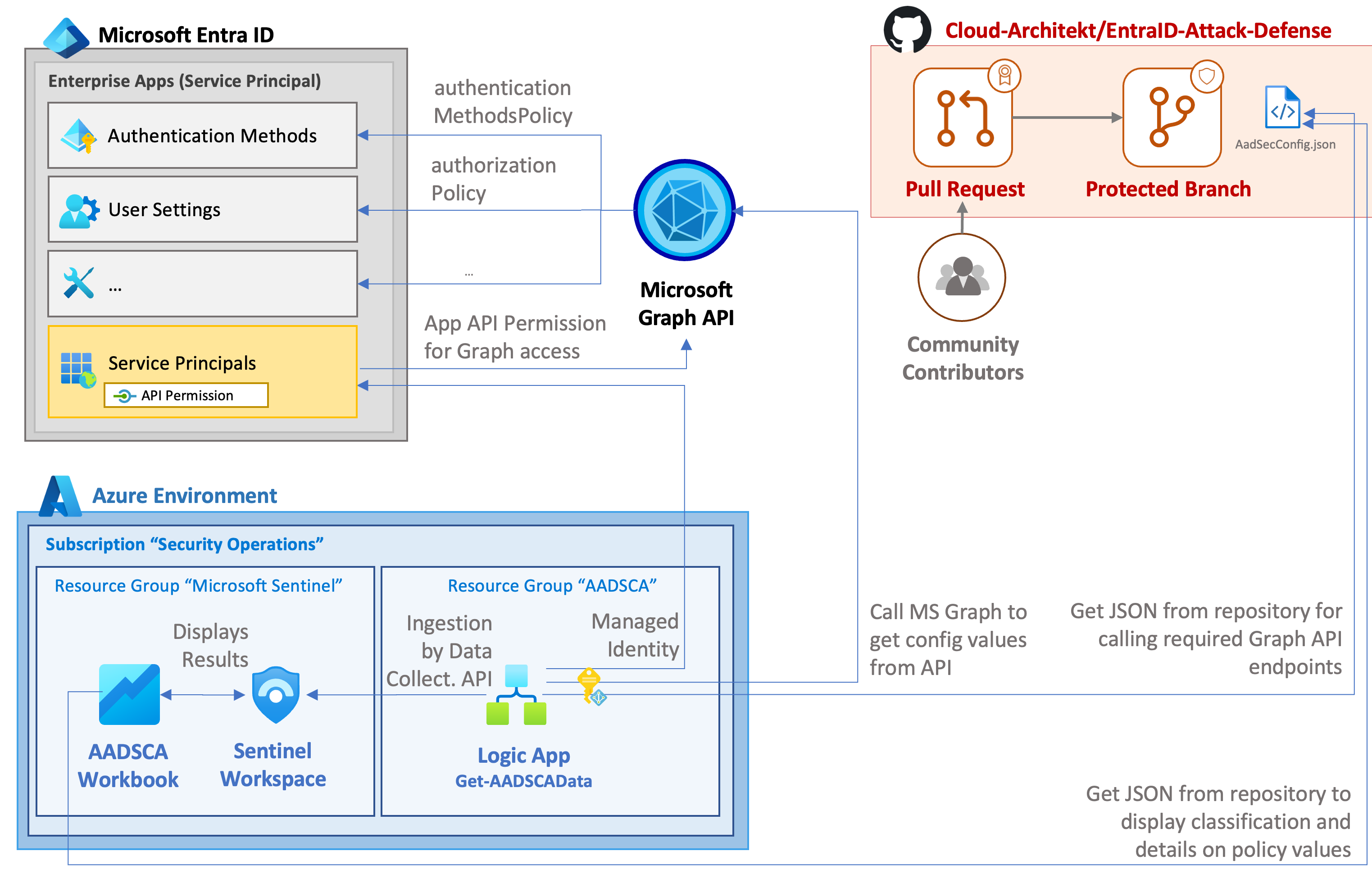Select the API Permission box
Viewport: 1372px width, 869px height.
click(186, 395)
